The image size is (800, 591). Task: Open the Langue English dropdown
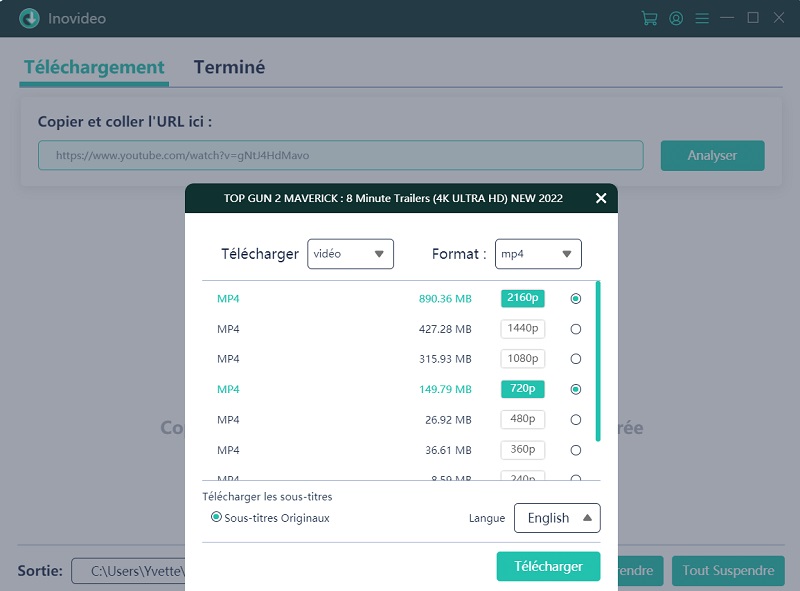(x=557, y=518)
